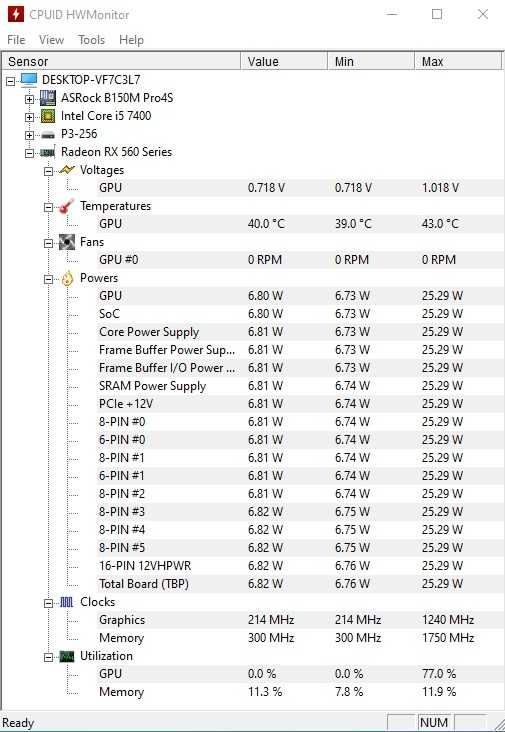This screenshot has height=732, width=505.
Task: Select the SRAM Power Supply row
Action: pos(299,386)
